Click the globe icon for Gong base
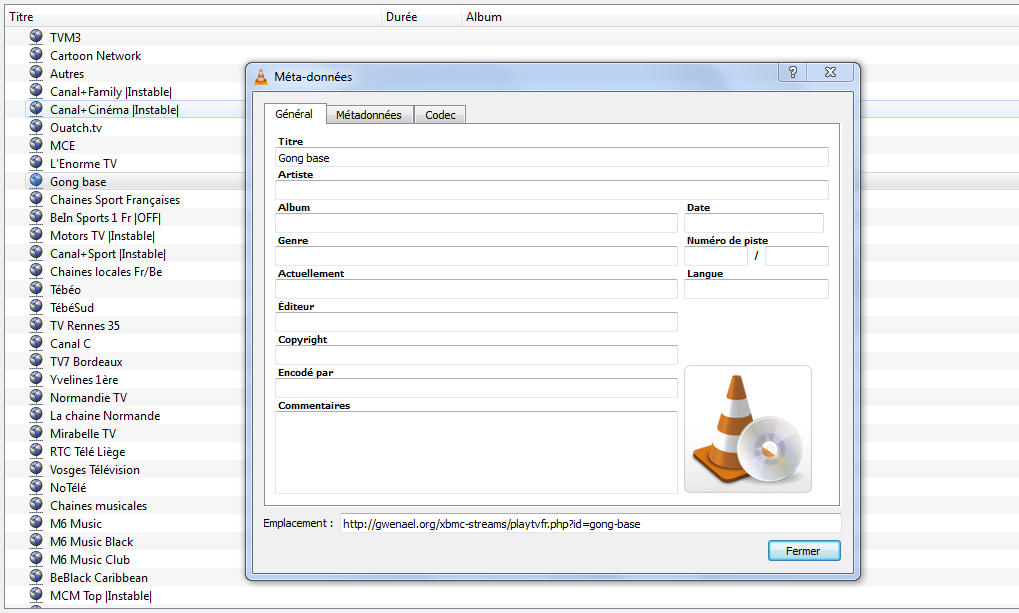This screenshot has width=1019, height=613. (36, 181)
